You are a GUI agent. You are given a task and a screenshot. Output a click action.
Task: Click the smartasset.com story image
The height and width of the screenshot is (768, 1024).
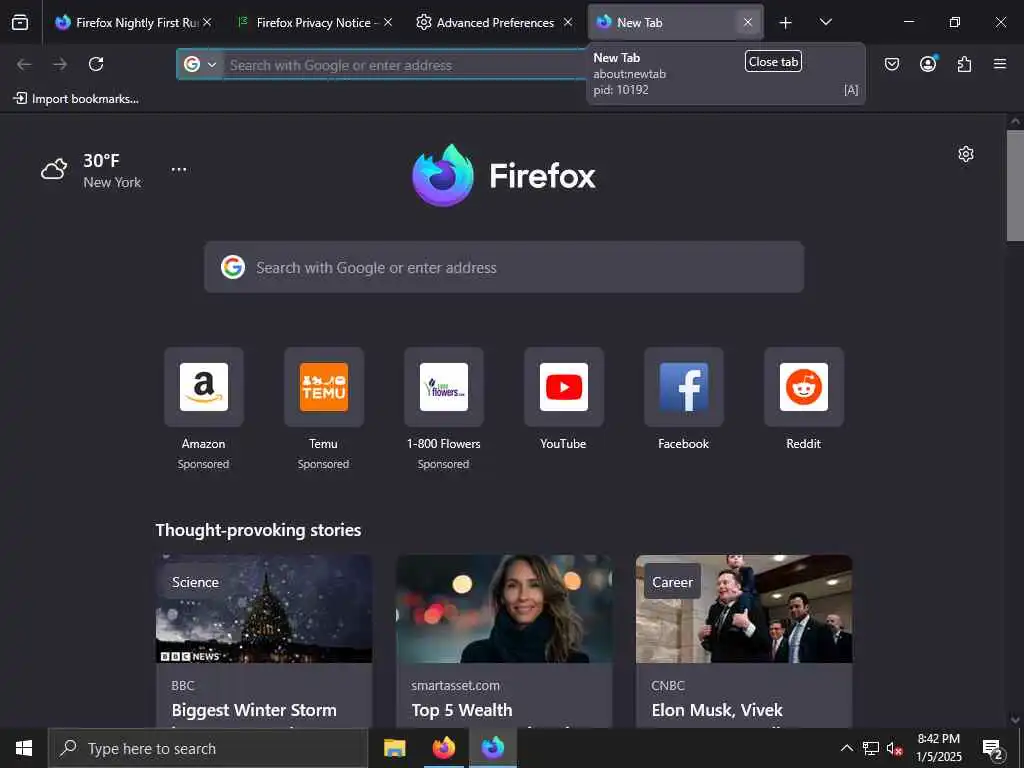(504, 609)
